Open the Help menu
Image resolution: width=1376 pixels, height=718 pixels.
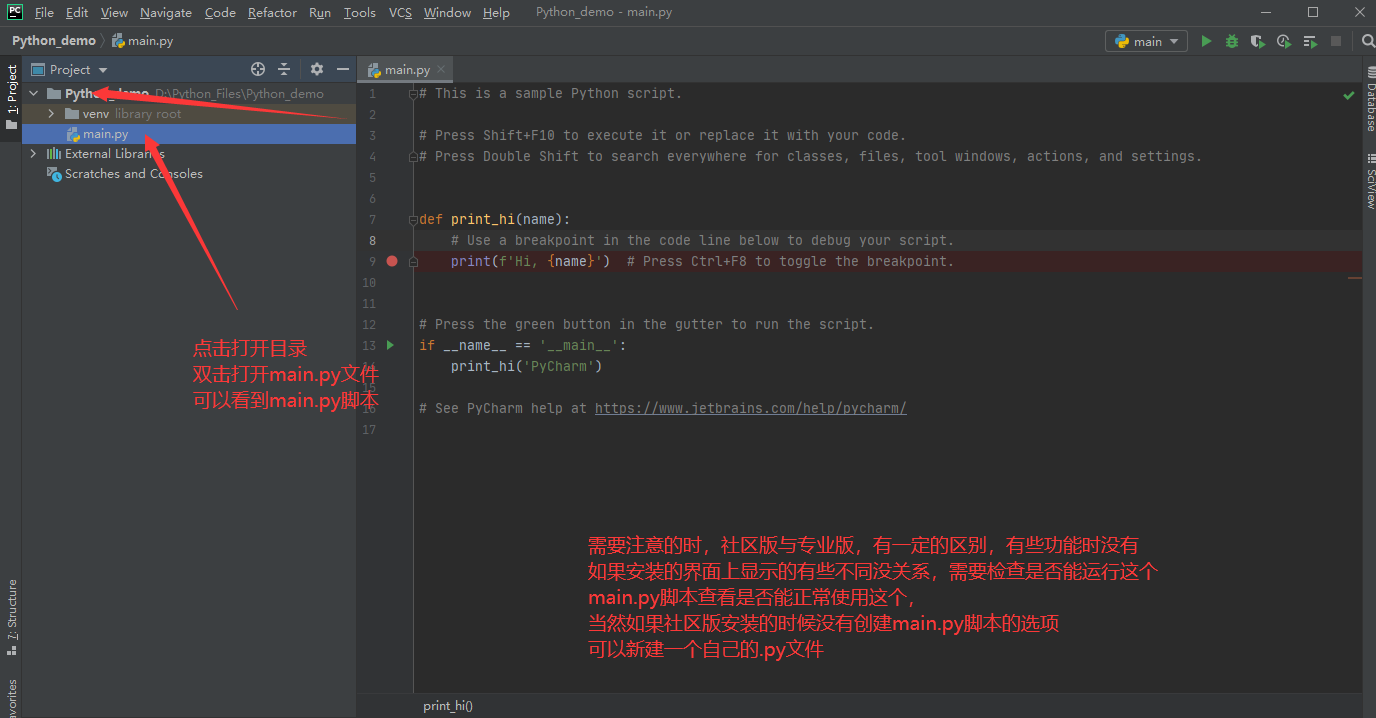coord(496,13)
